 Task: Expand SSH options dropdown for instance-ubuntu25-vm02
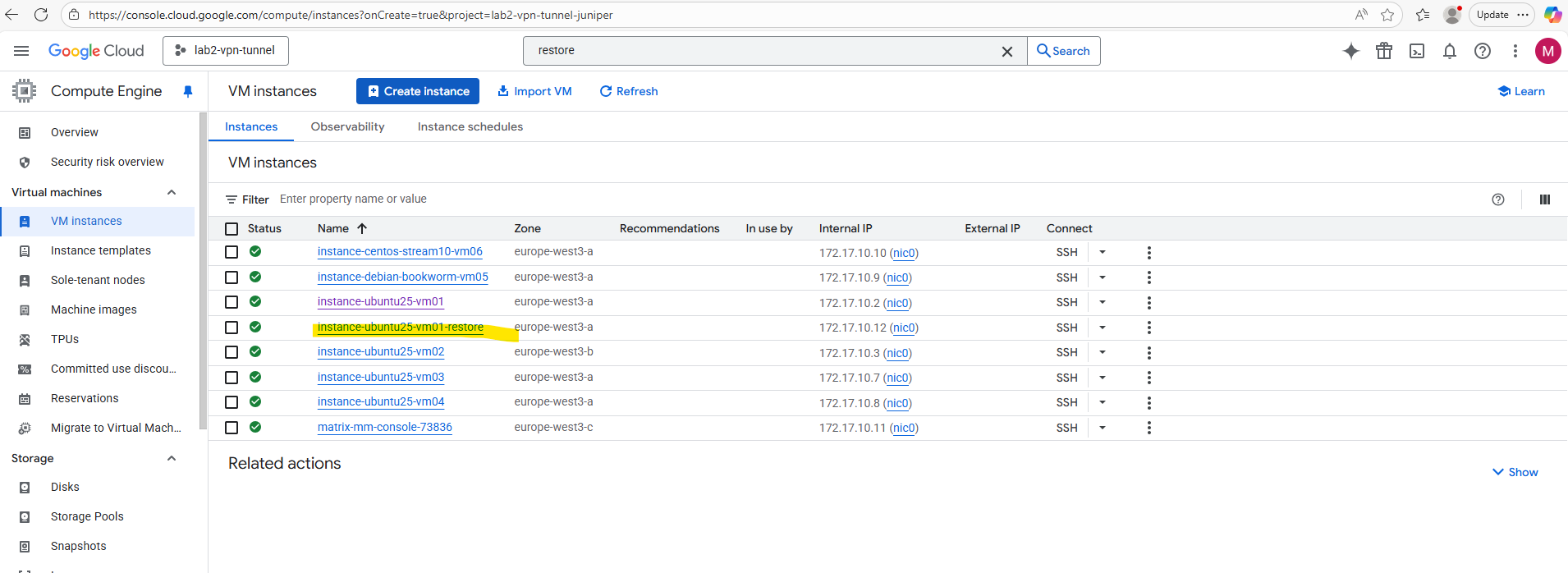coord(1103,352)
